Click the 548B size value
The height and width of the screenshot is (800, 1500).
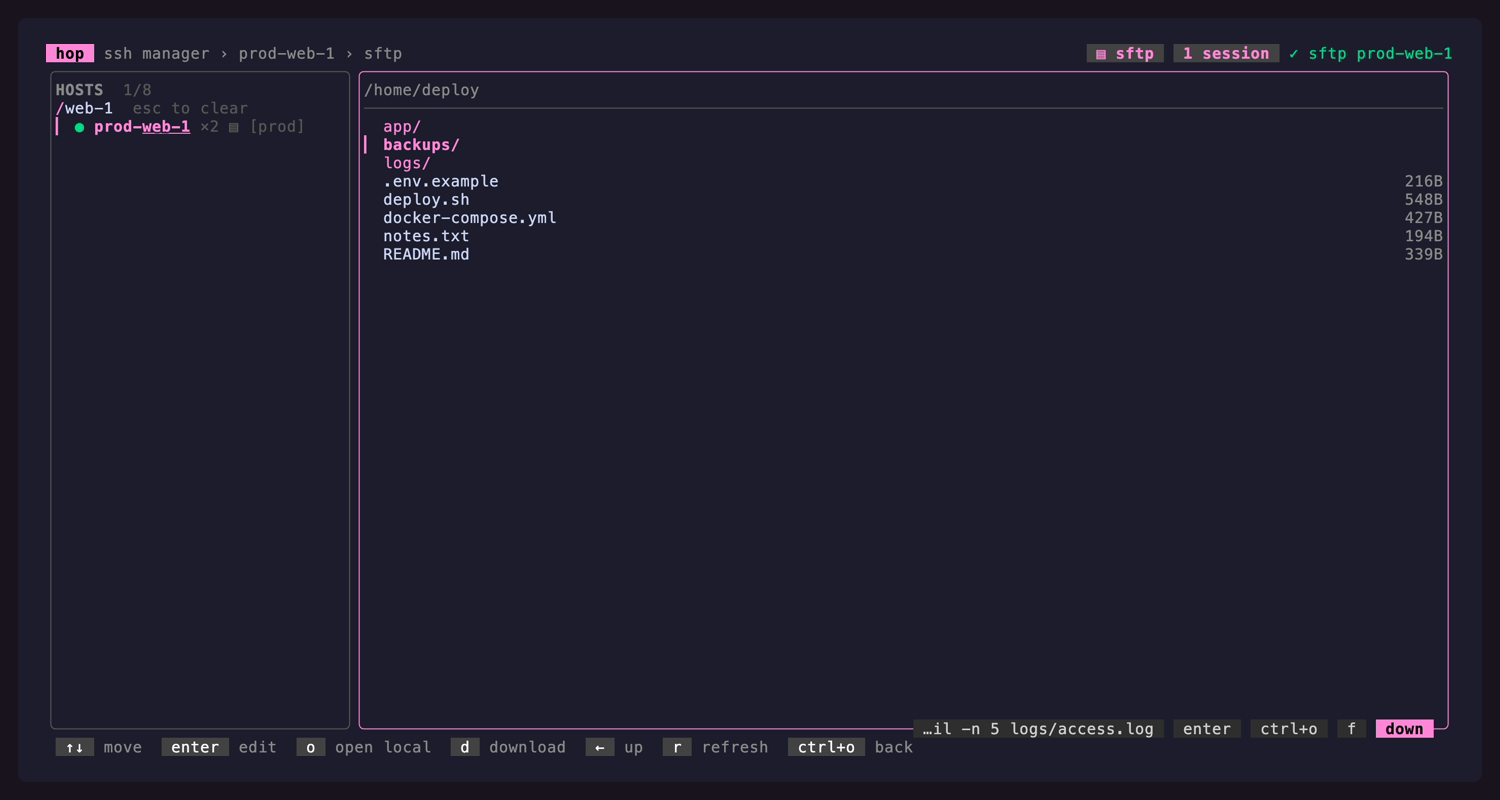tap(1424, 199)
